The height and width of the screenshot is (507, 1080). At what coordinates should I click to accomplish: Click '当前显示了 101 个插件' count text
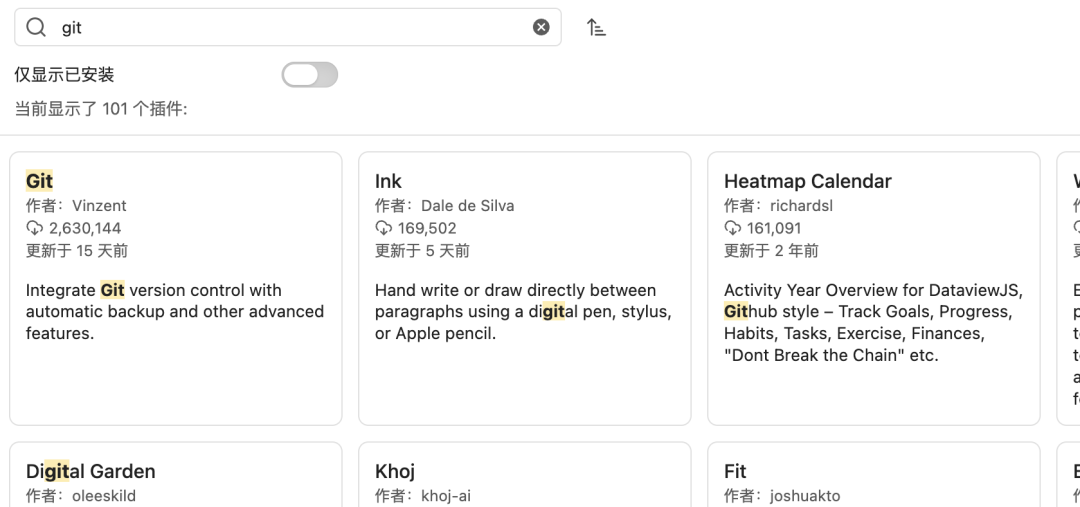pyautogui.click(x=101, y=109)
